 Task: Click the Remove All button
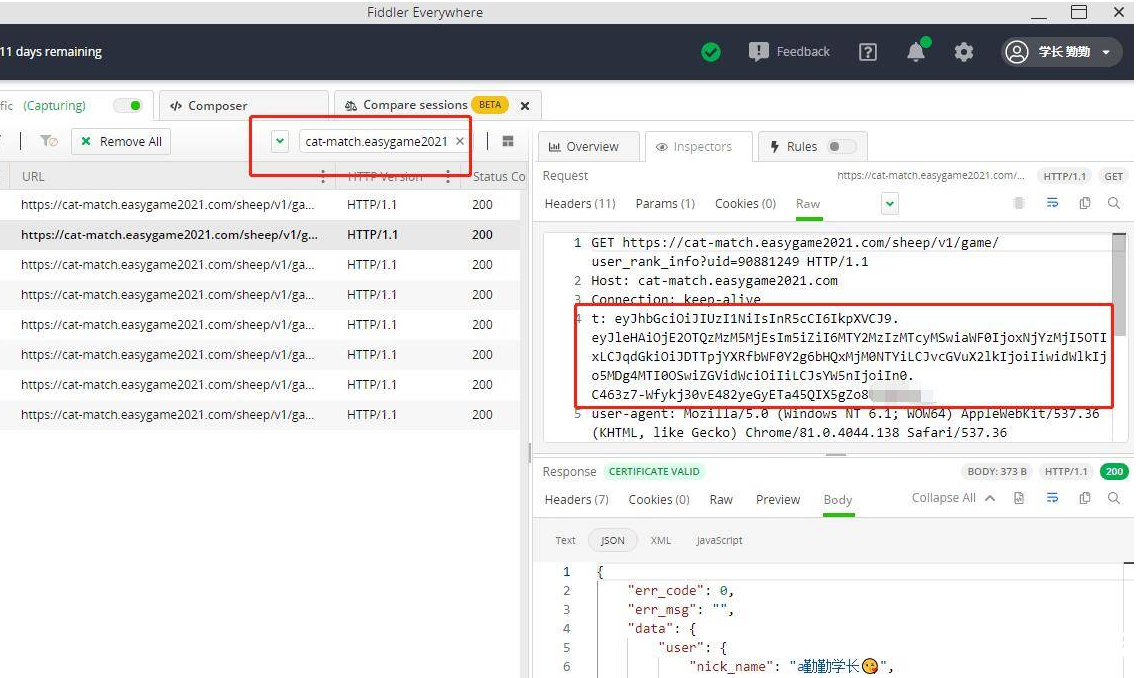pyautogui.click(x=120, y=142)
